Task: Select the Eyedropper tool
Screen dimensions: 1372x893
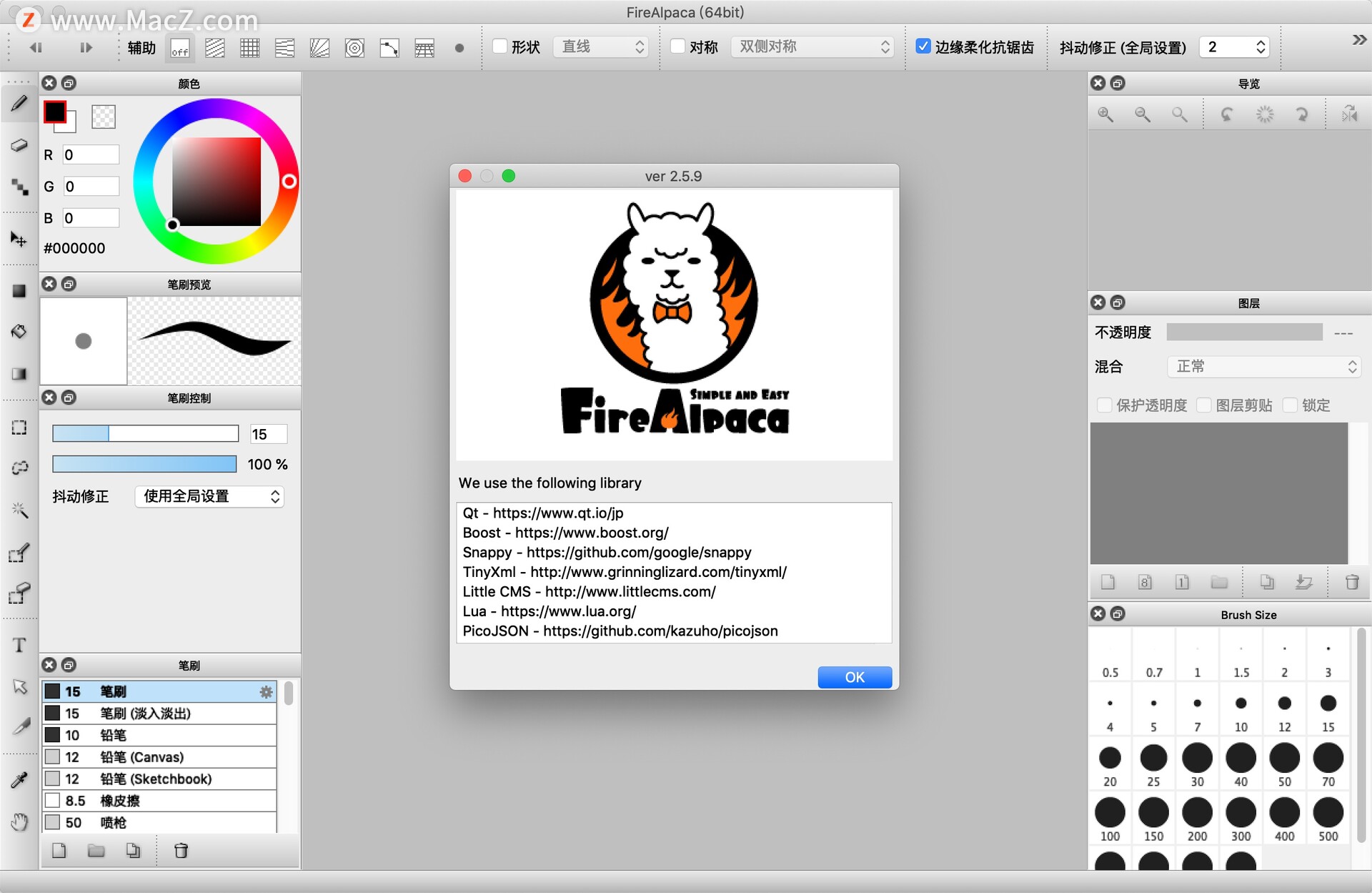Action: click(19, 779)
